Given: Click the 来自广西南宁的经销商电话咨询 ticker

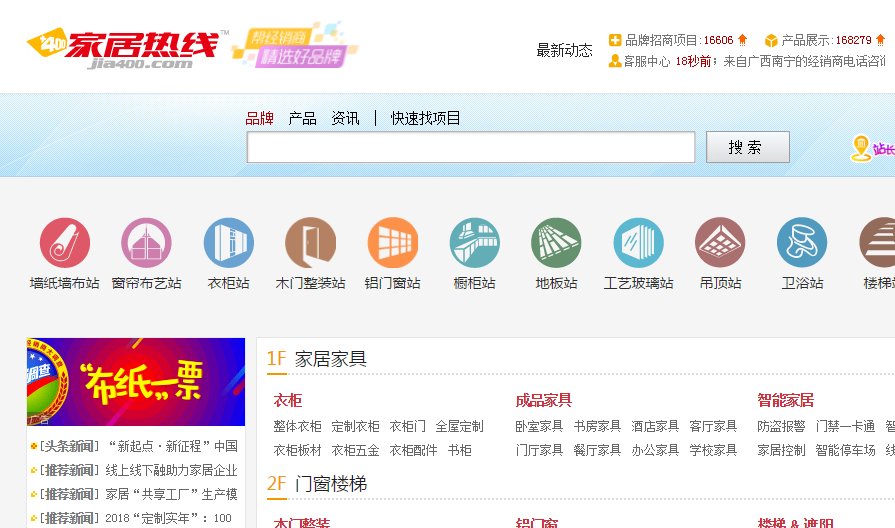Looking at the screenshot, I should coord(804,61).
